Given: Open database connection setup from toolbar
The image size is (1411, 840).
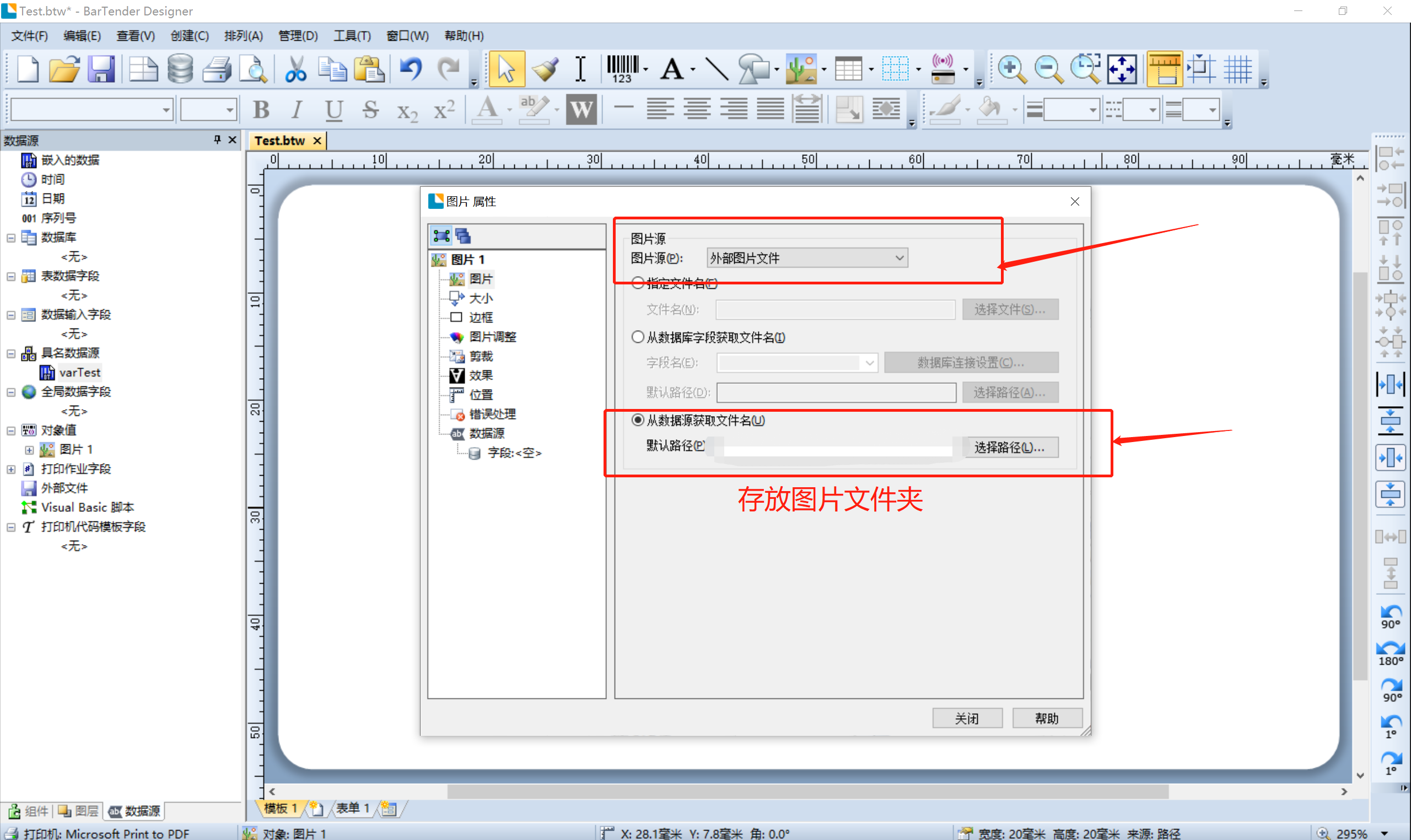Looking at the screenshot, I should pyautogui.click(x=180, y=68).
